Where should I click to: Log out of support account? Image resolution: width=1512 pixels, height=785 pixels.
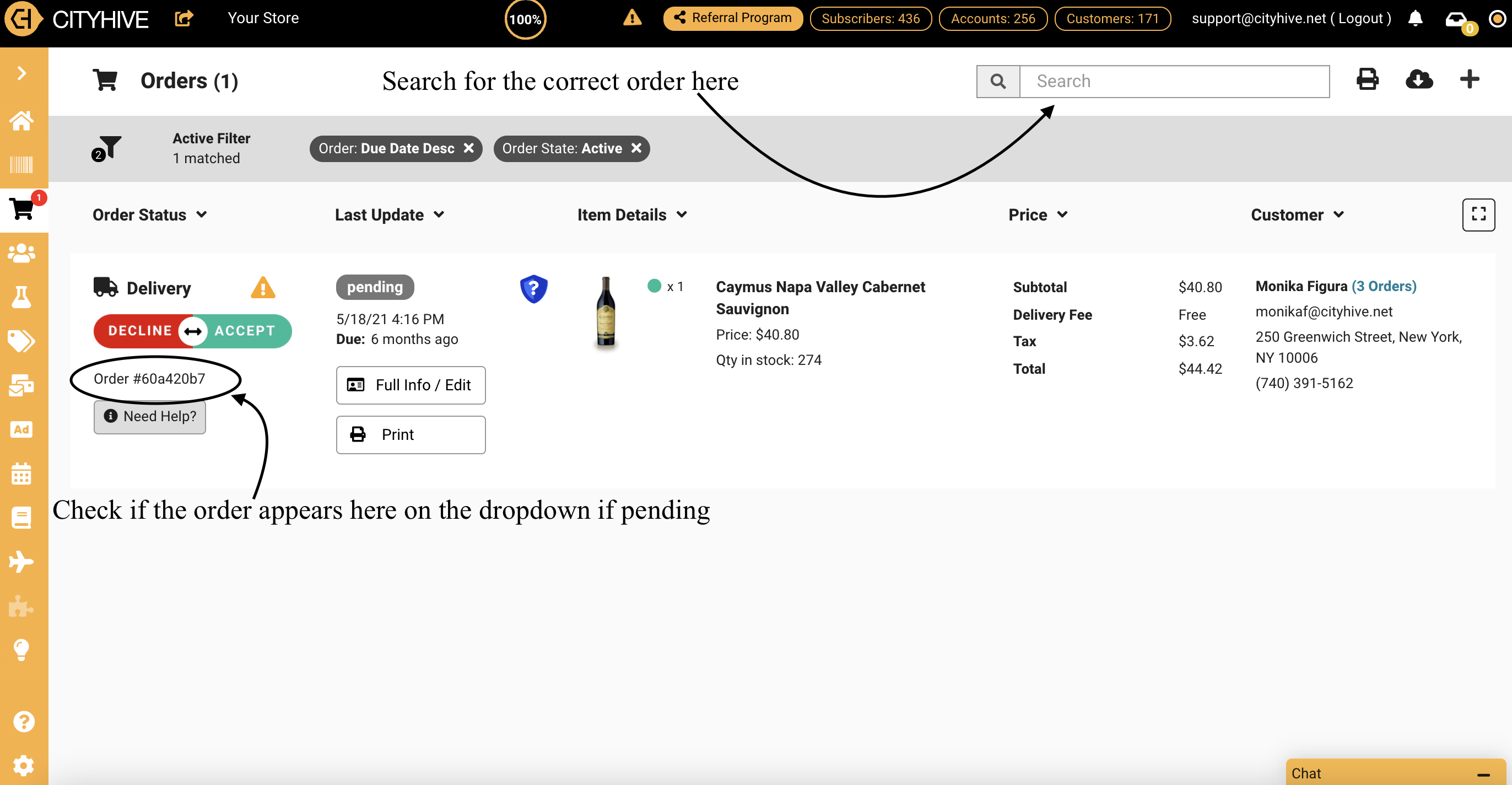[x=1360, y=19]
